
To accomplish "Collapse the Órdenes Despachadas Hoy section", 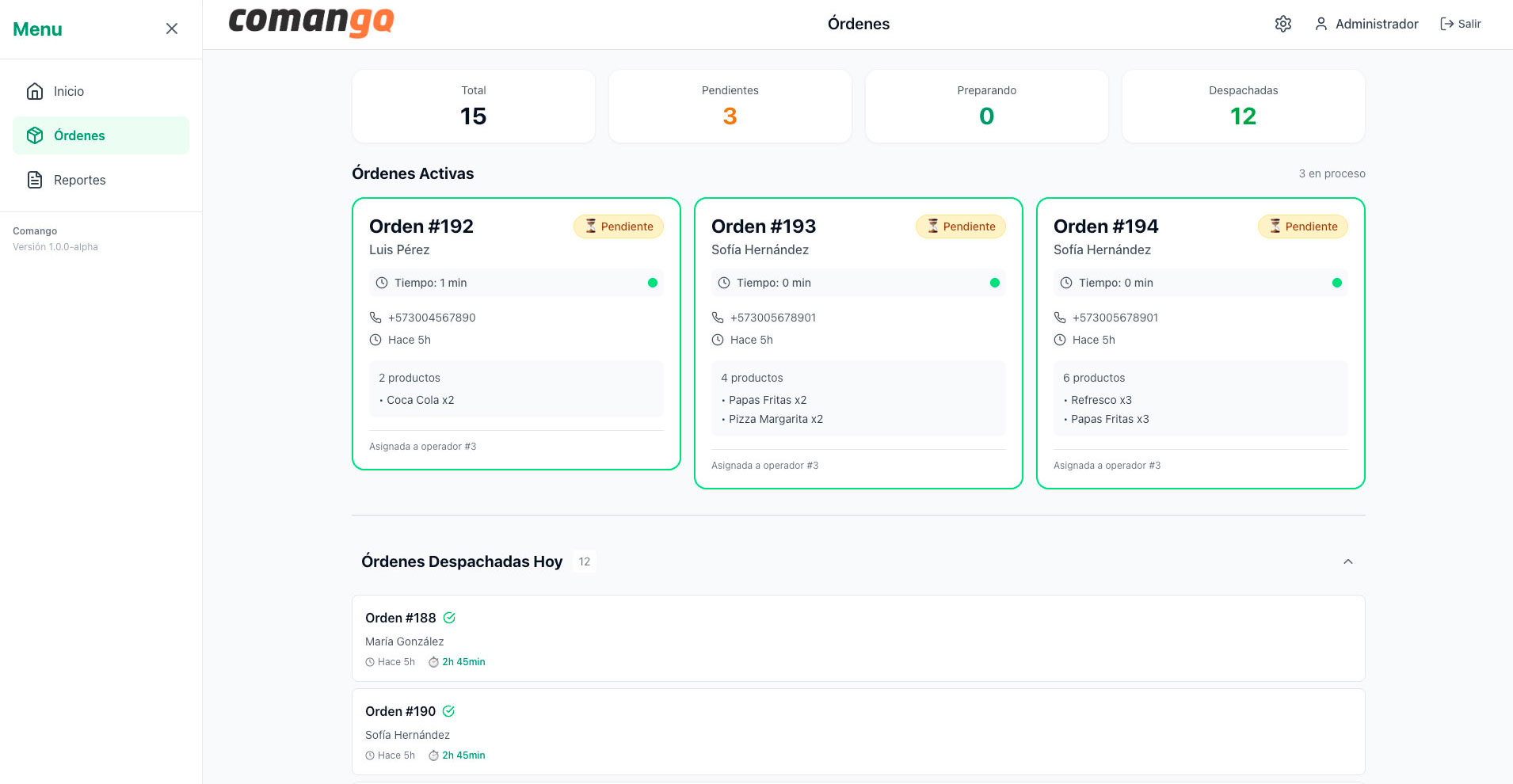I will tap(1347, 561).
